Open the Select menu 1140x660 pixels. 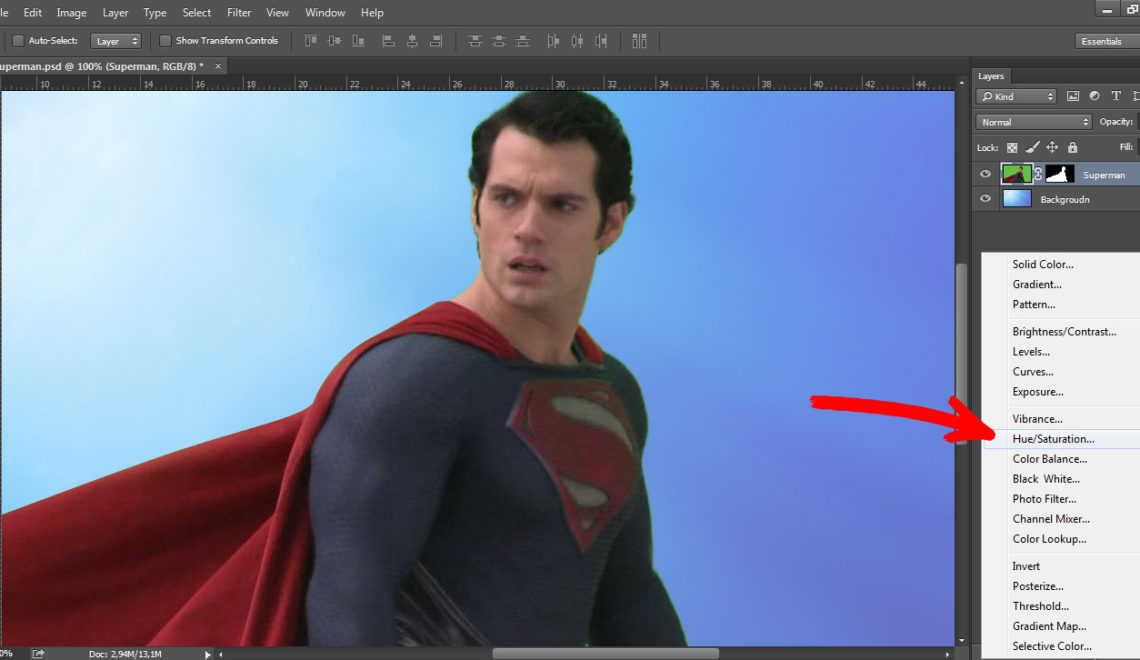(196, 12)
